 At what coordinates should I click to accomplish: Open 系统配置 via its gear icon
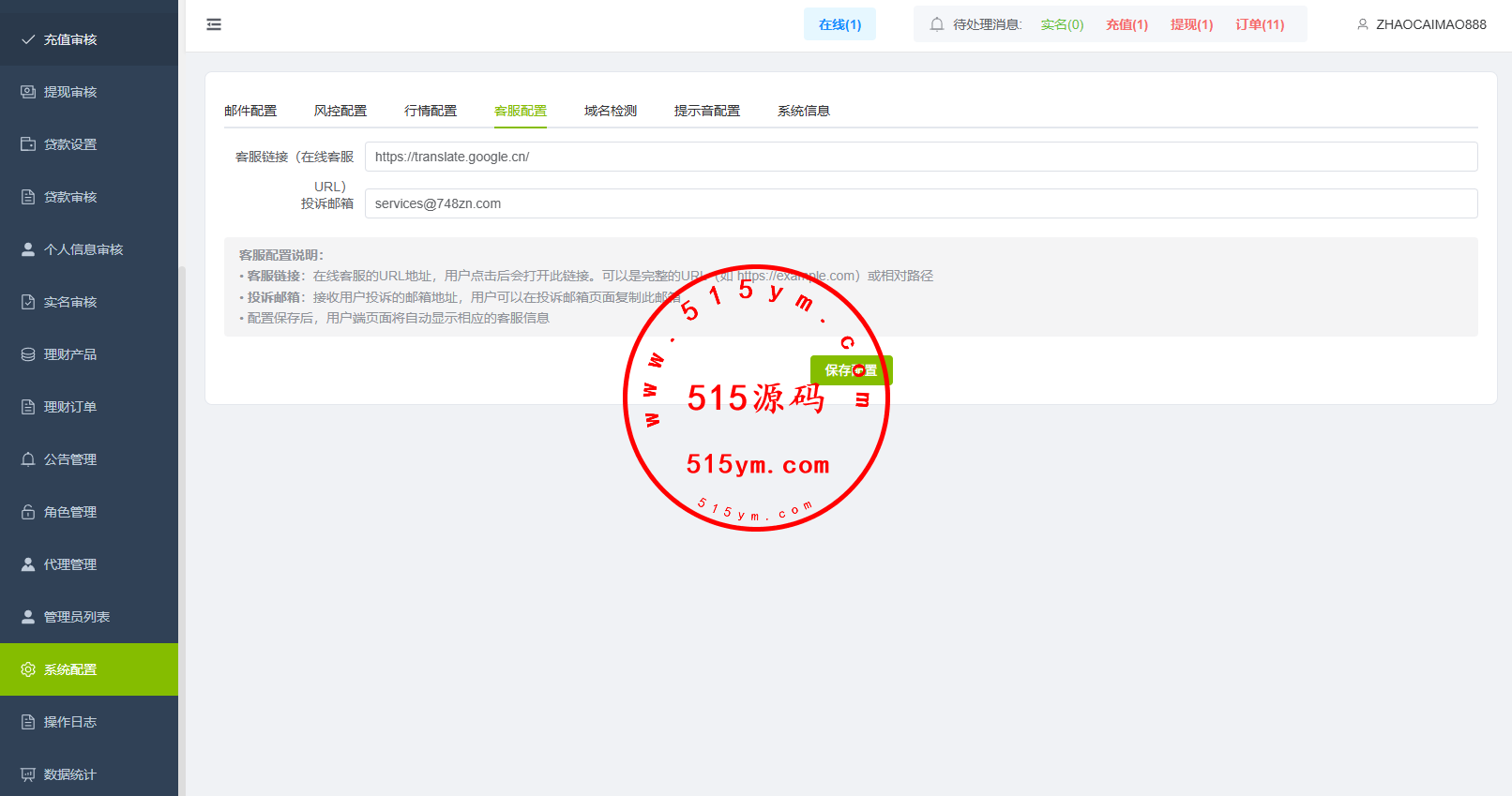point(28,669)
